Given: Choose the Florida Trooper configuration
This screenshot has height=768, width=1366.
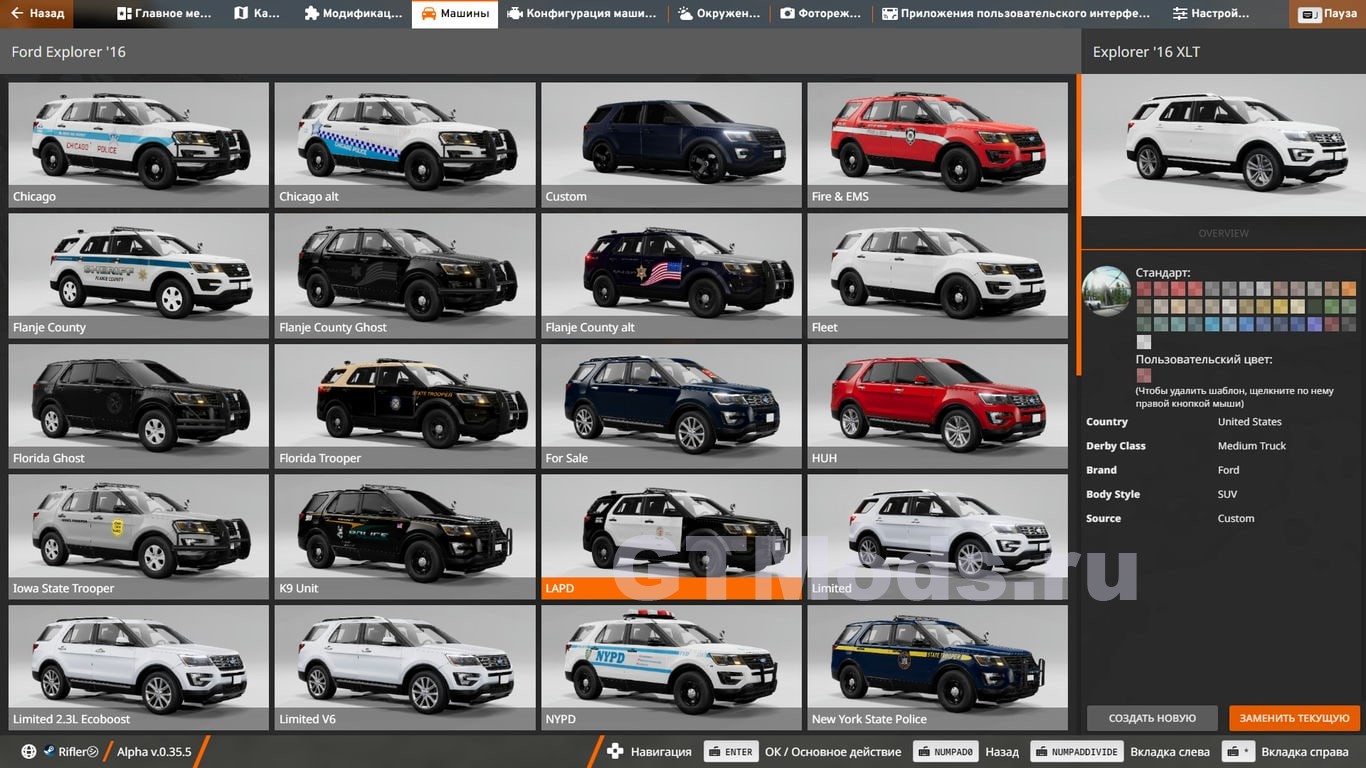Looking at the screenshot, I should click(405, 406).
